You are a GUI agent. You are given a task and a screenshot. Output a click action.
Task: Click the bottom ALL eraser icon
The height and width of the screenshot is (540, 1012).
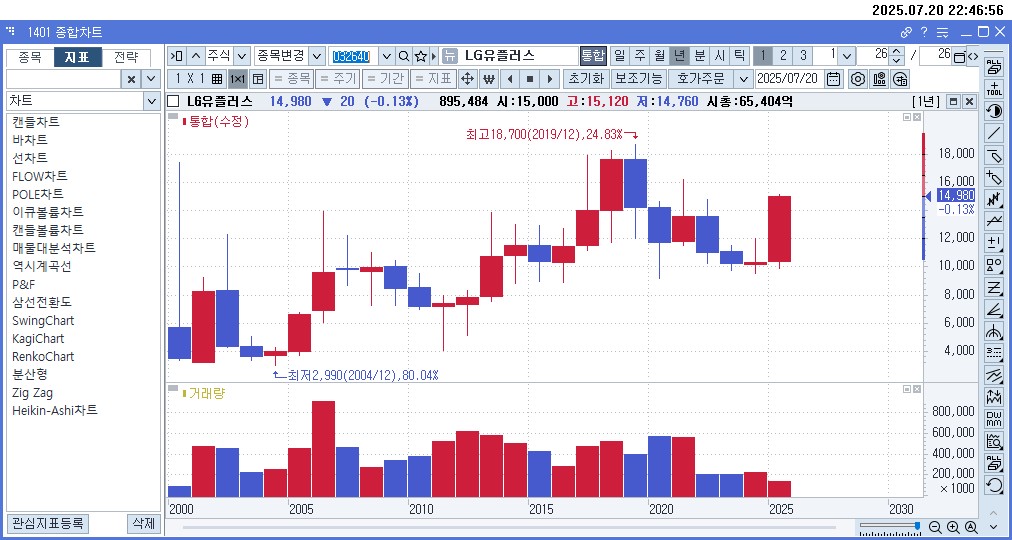pyautogui.click(x=994, y=463)
